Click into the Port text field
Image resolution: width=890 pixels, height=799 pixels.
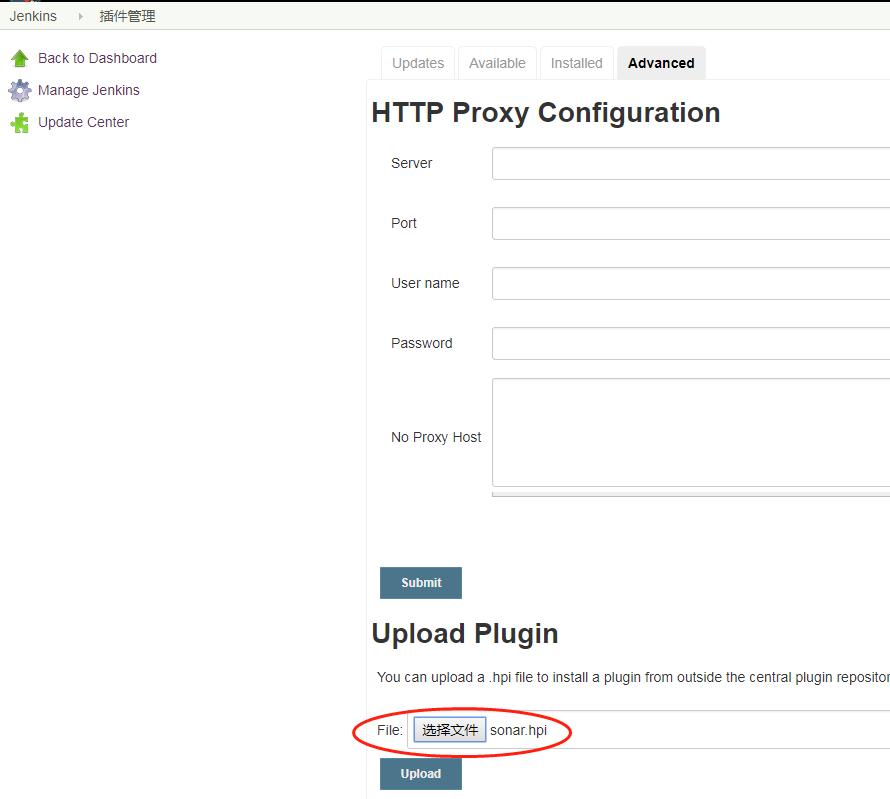click(690, 224)
